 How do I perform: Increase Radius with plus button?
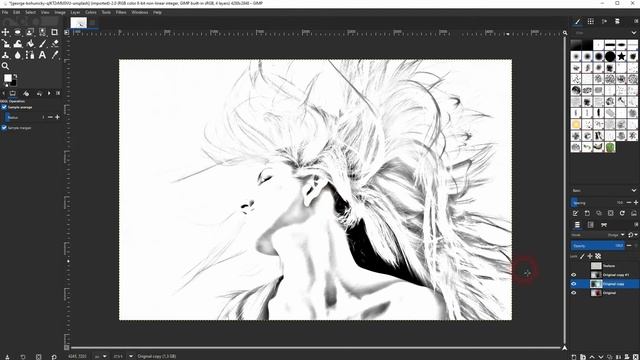[57, 117]
